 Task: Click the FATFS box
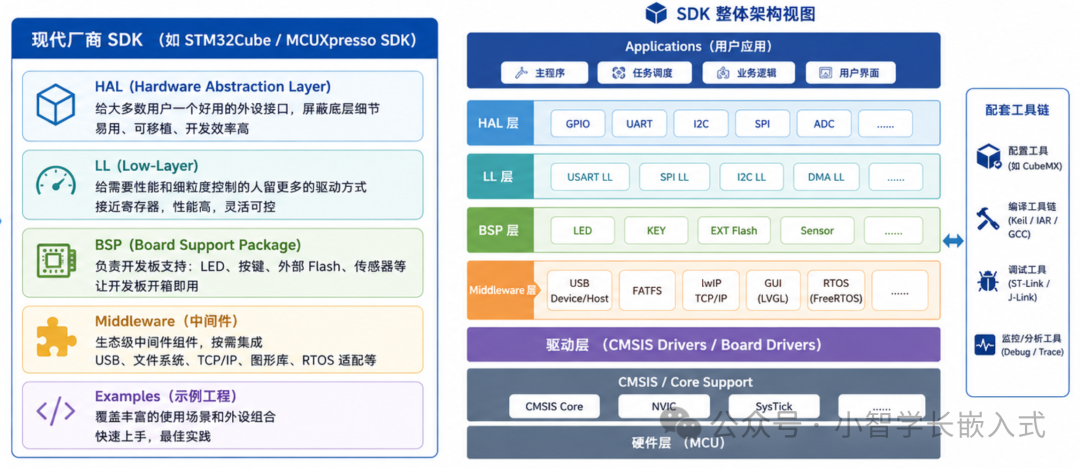coord(647,290)
